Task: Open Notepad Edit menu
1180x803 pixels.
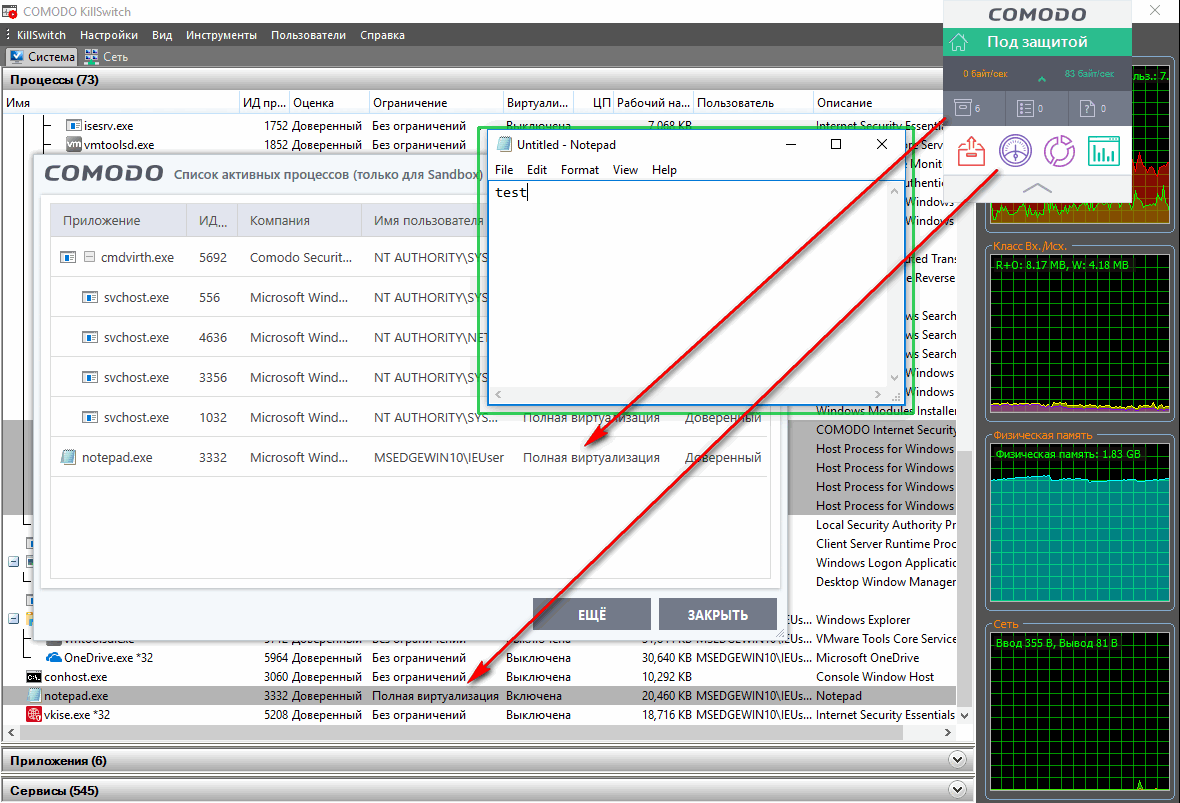Action: pyautogui.click(x=537, y=170)
